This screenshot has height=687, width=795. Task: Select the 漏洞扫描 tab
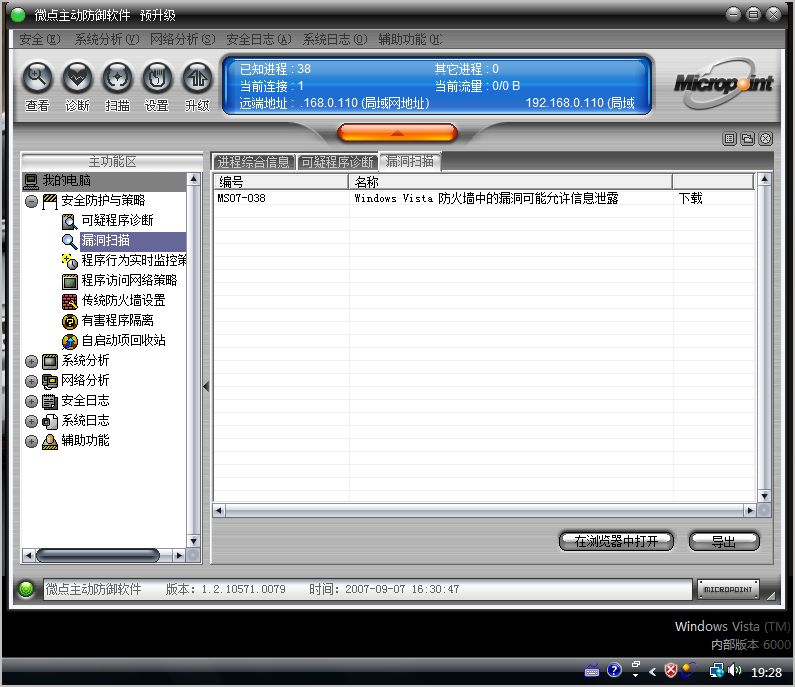click(x=410, y=161)
